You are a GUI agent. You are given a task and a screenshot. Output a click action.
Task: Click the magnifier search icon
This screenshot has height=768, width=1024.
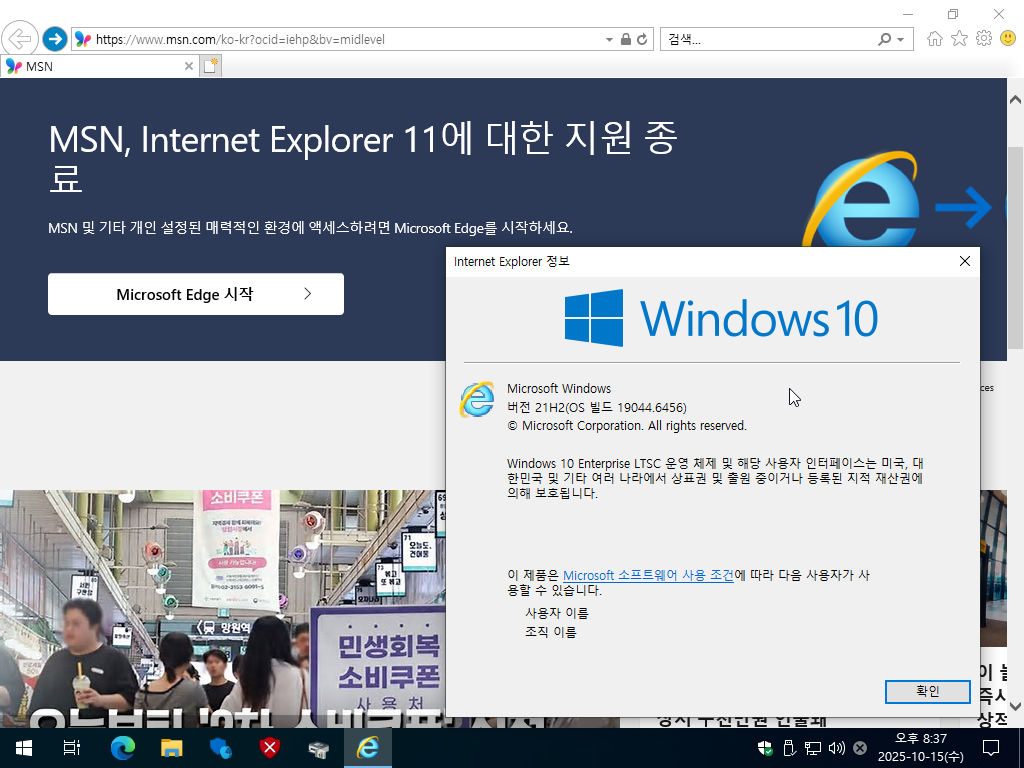(x=884, y=39)
